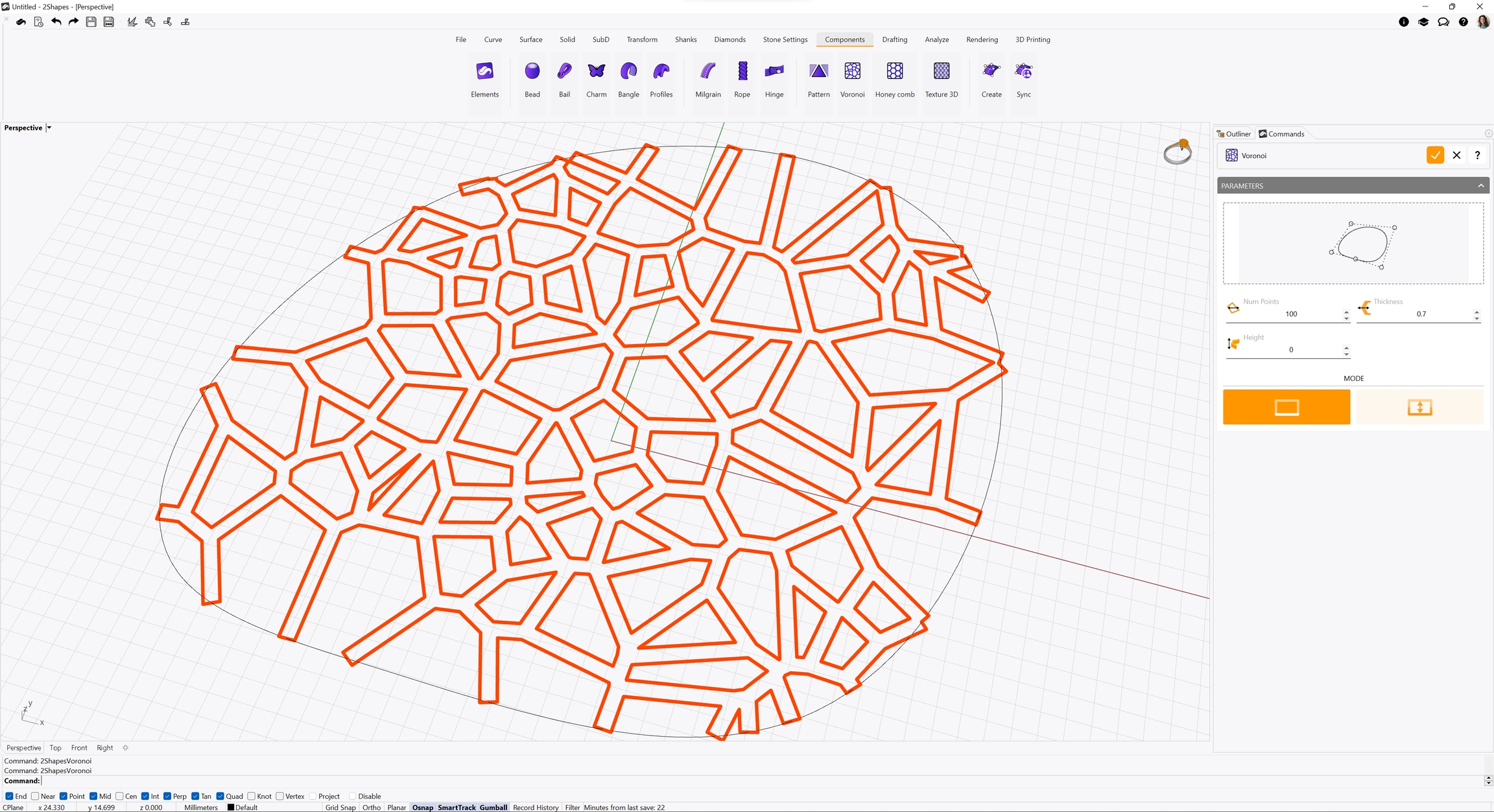Open the Hinge component tool
Viewport: 1494px width, 812px height.
pos(774,71)
